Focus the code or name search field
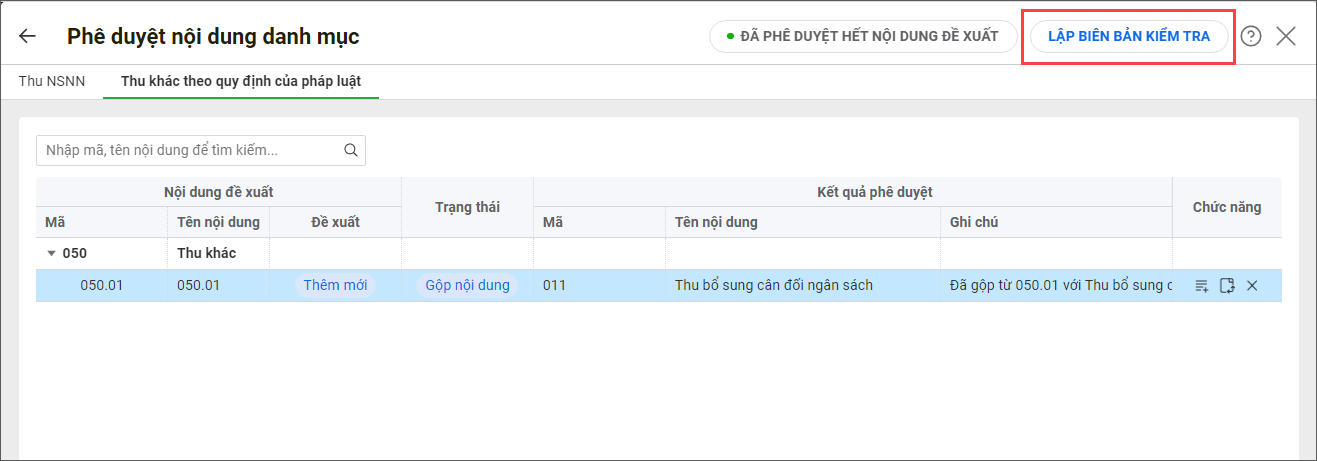The height and width of the screenshot is (461, 1317). click(x=190, y=151)
